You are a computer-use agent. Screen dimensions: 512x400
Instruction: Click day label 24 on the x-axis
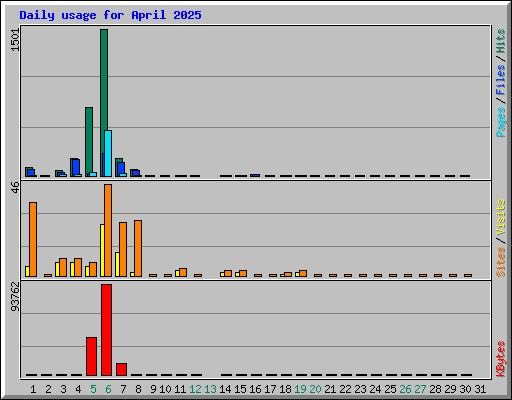pyautogui.click(x=375, y=389)
